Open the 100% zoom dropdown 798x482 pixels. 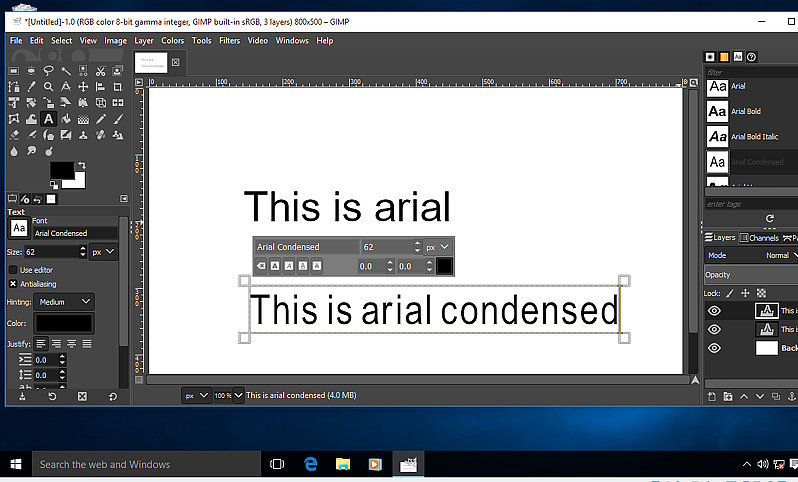[238, 395]
